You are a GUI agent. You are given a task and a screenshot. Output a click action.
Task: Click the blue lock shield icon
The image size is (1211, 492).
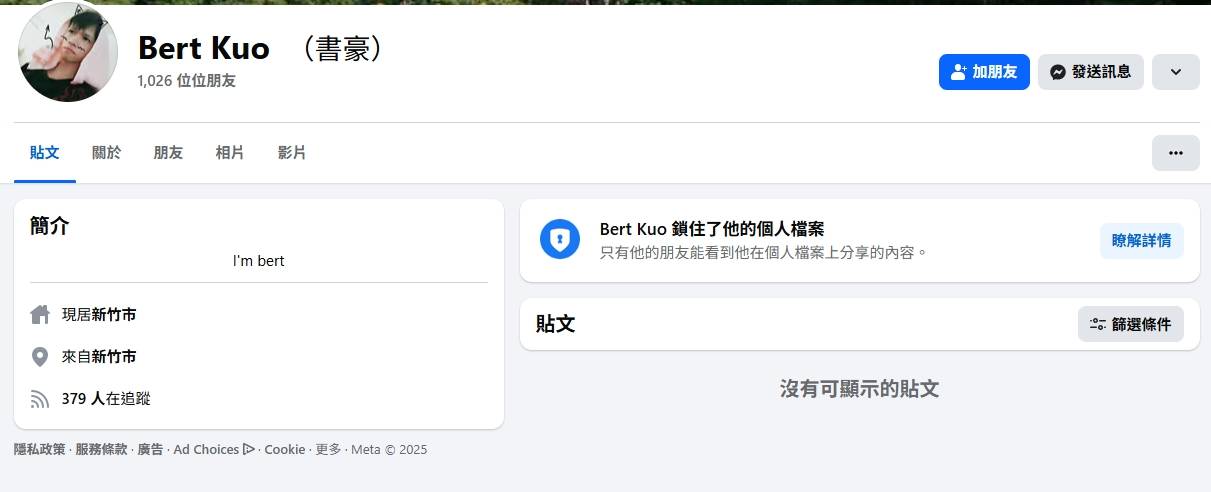click(x=560, y=240)
